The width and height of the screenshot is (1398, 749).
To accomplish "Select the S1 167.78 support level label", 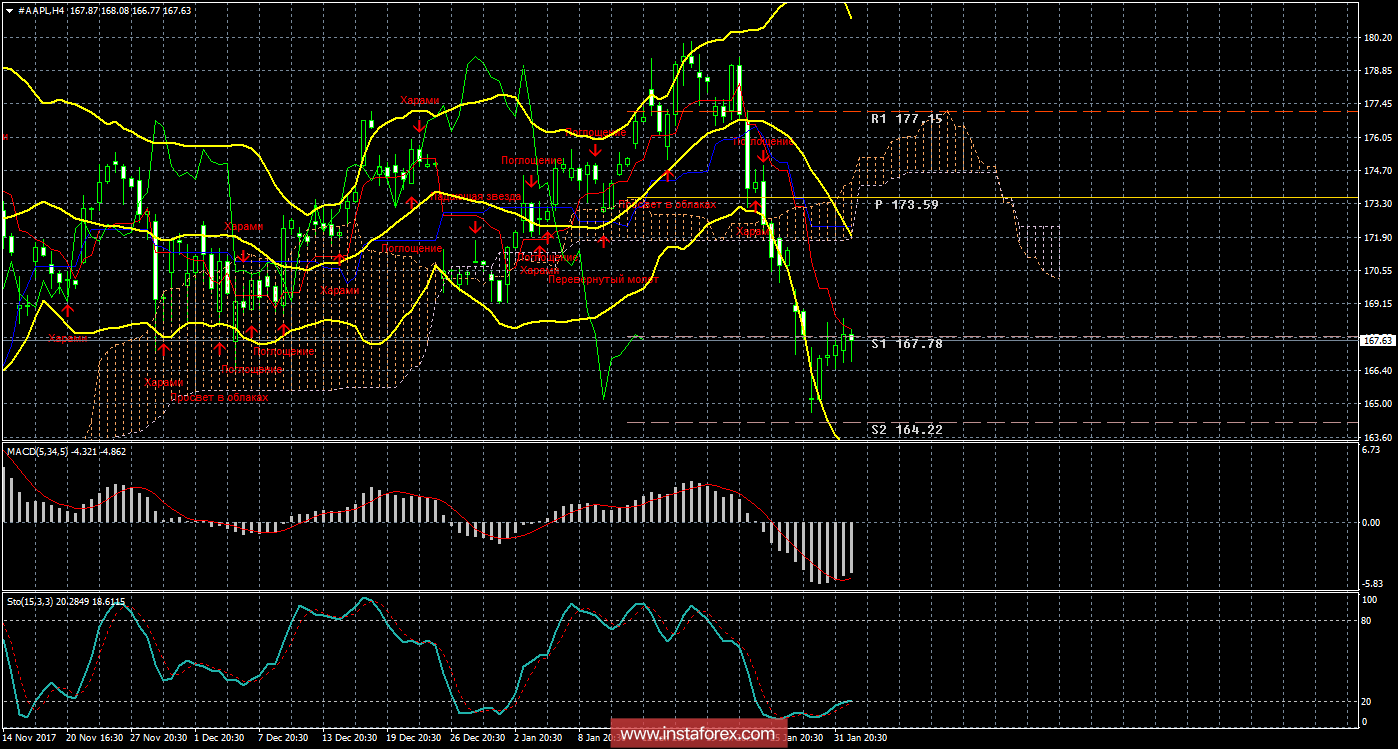I will pyautogui.click(x=906, y=344).
